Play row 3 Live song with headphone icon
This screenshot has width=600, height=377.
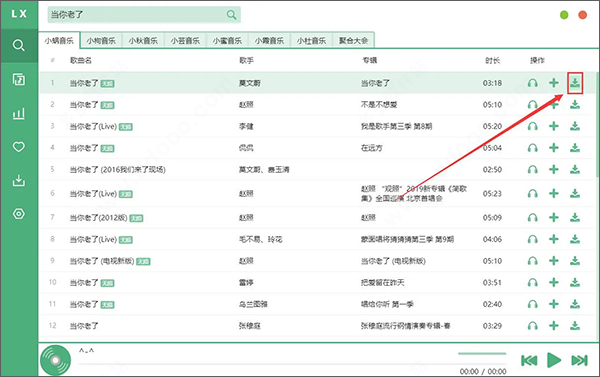pos(532,126)
